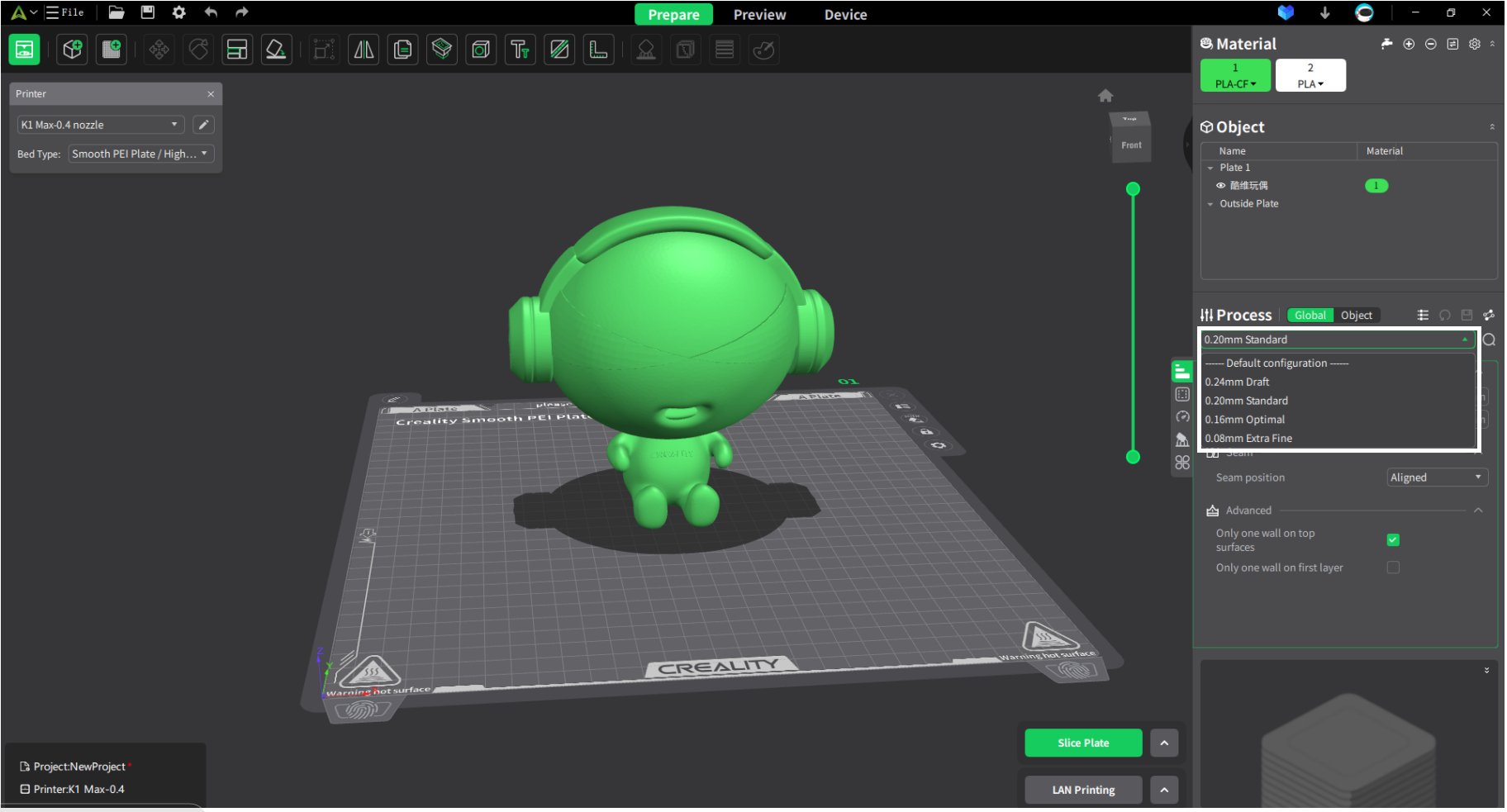Open the Color Painting tool
1507x812 pixels.
point(763,50)
